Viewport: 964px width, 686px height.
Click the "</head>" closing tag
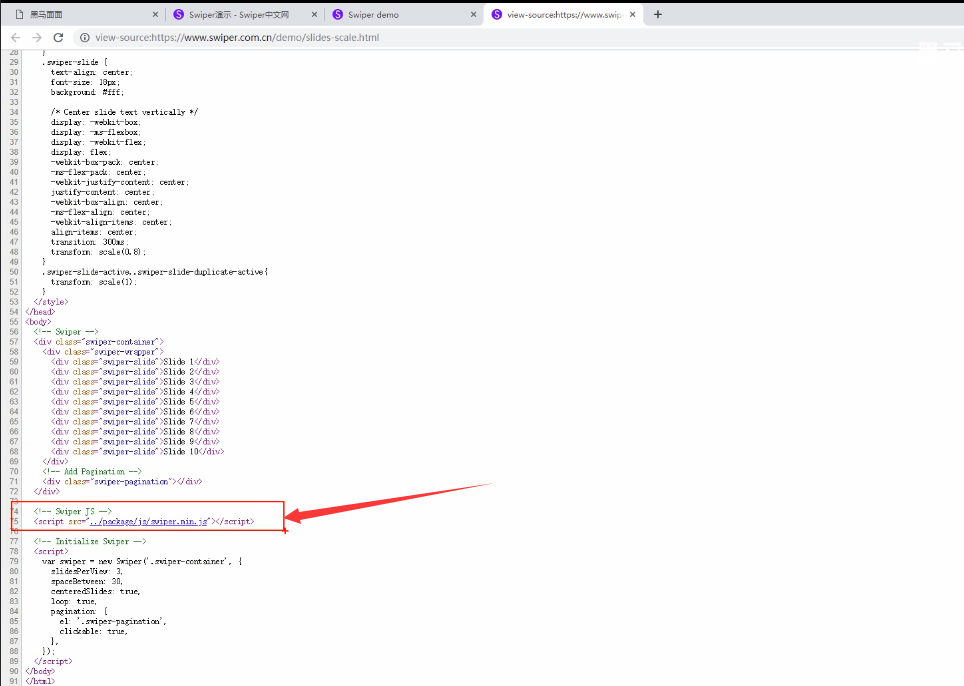tap(41, 312)
